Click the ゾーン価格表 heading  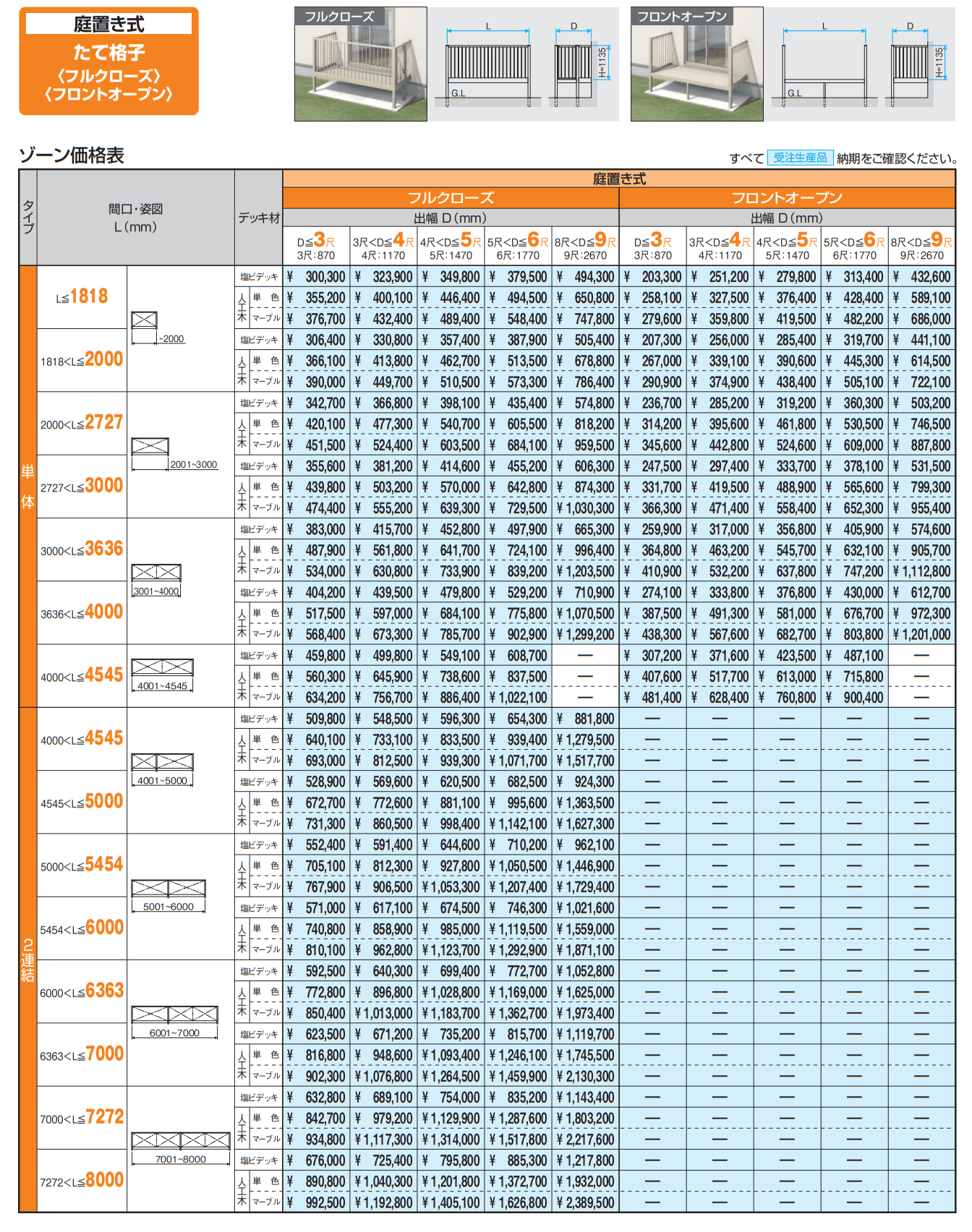click(x=71, y=155)
